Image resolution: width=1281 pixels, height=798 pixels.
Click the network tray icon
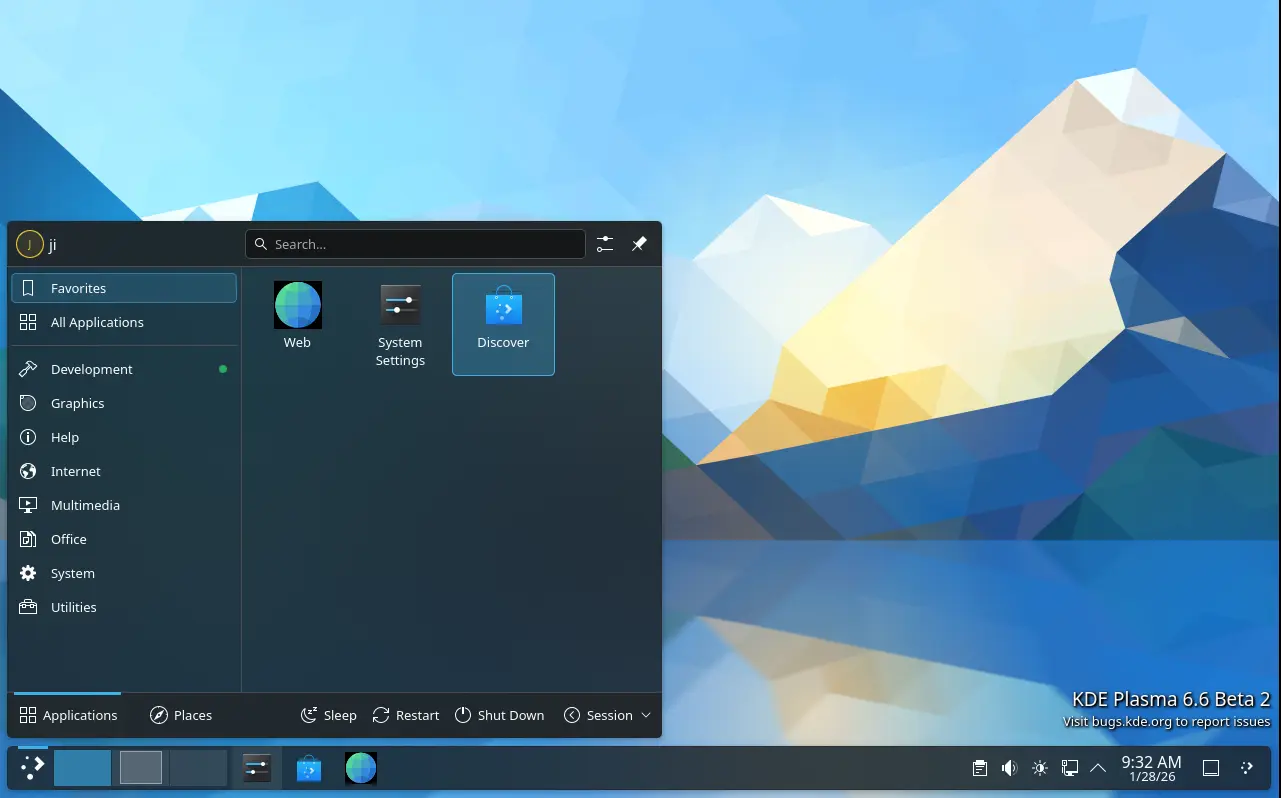[1069, 768]
